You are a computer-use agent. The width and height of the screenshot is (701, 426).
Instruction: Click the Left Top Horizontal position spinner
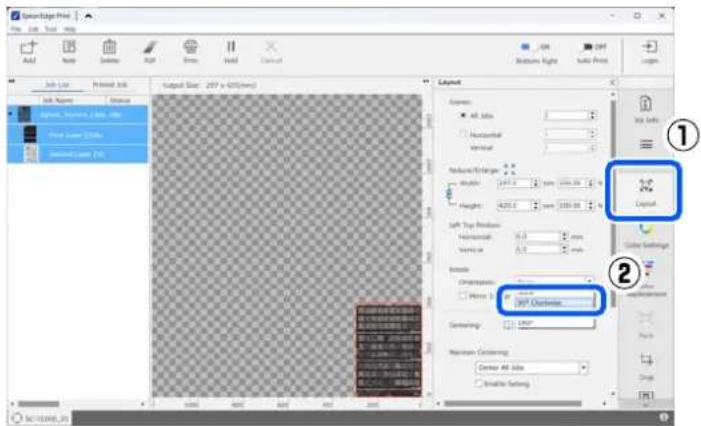[x=564, y=236]
